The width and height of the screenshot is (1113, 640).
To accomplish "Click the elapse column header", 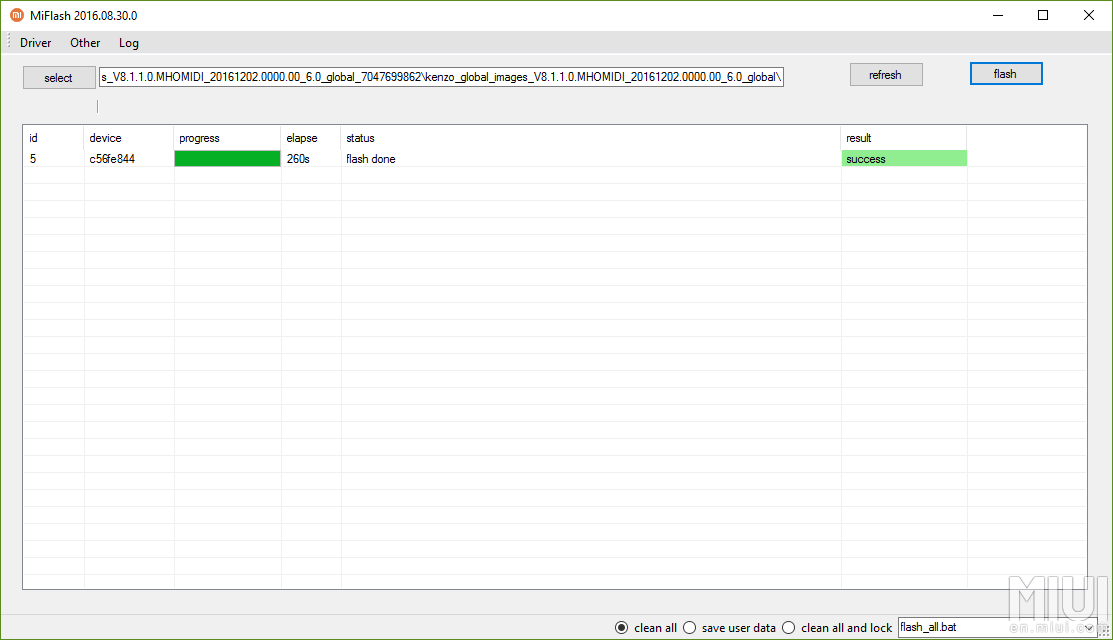I will coord(311,138).
